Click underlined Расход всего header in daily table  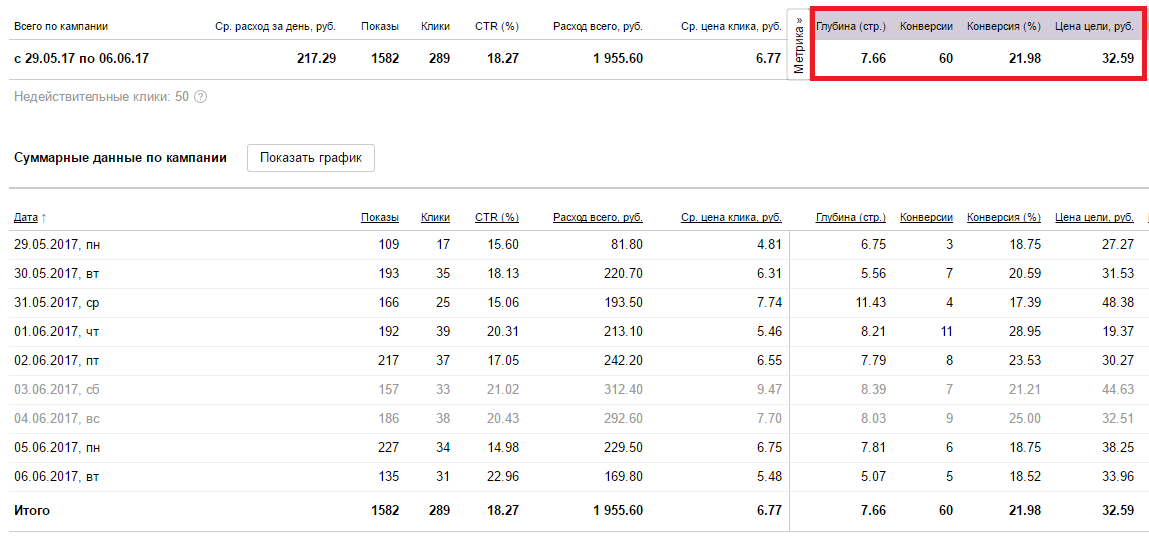pos(597,217)
